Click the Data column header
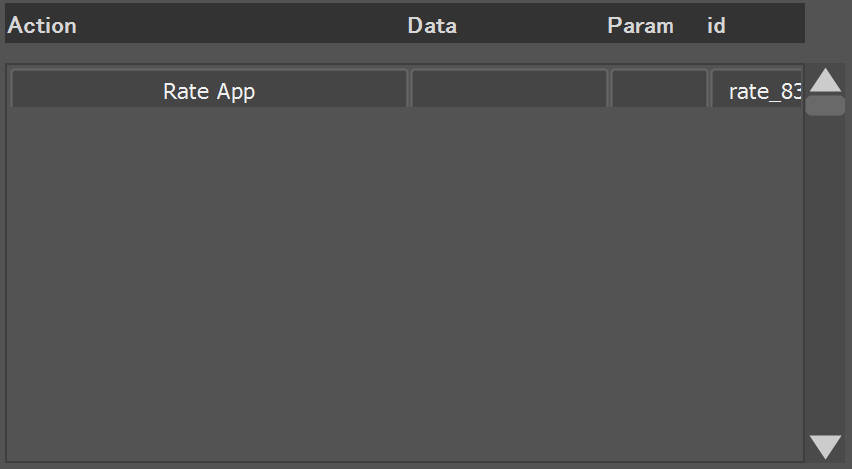The width and height of the screenshot is (852, 469). [432, 26]
